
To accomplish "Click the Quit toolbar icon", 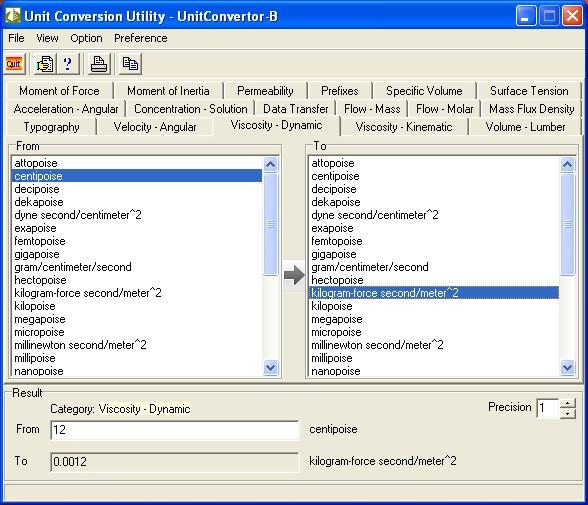I will tap(14, 64).
